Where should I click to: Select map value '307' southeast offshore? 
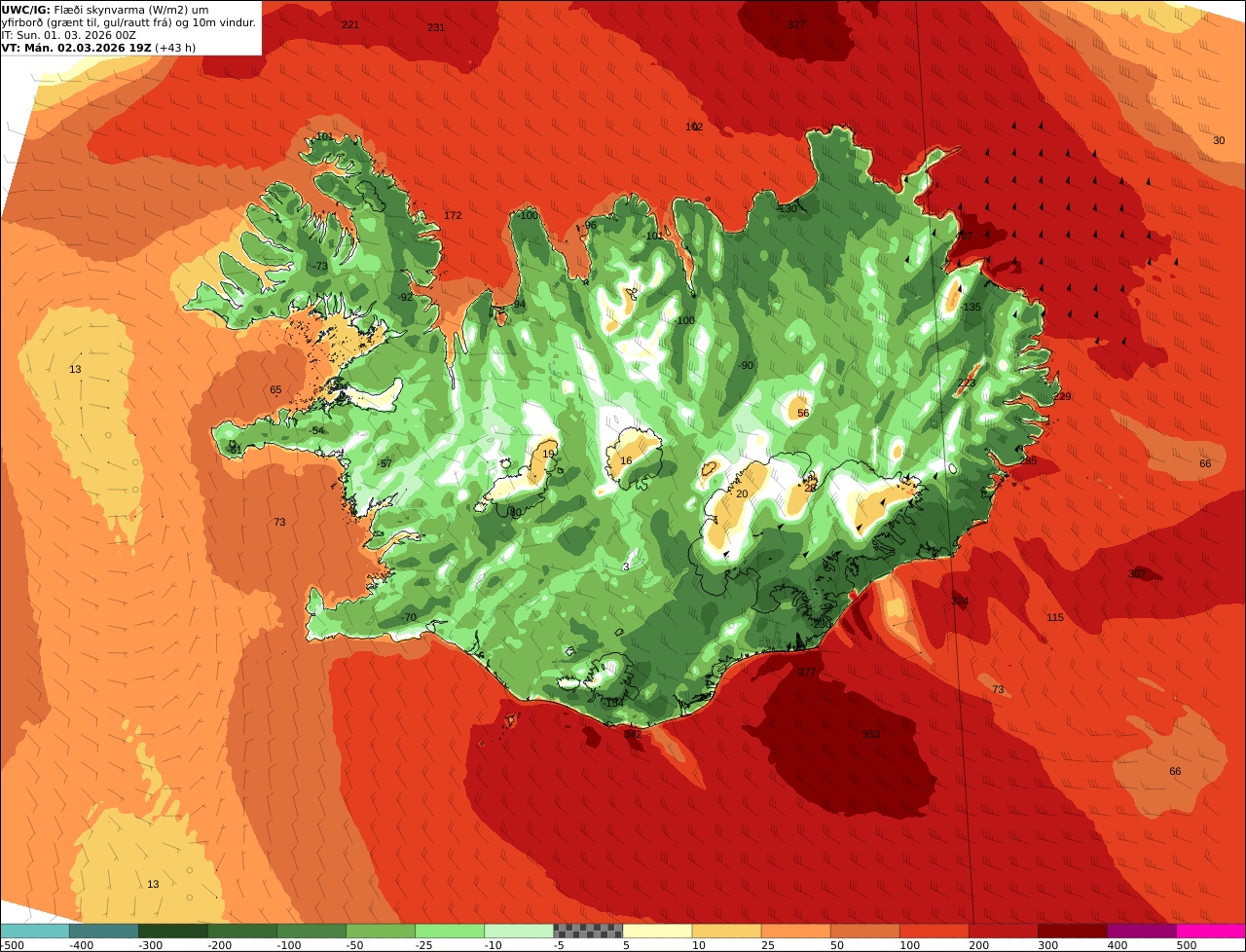pos(1137,573)
